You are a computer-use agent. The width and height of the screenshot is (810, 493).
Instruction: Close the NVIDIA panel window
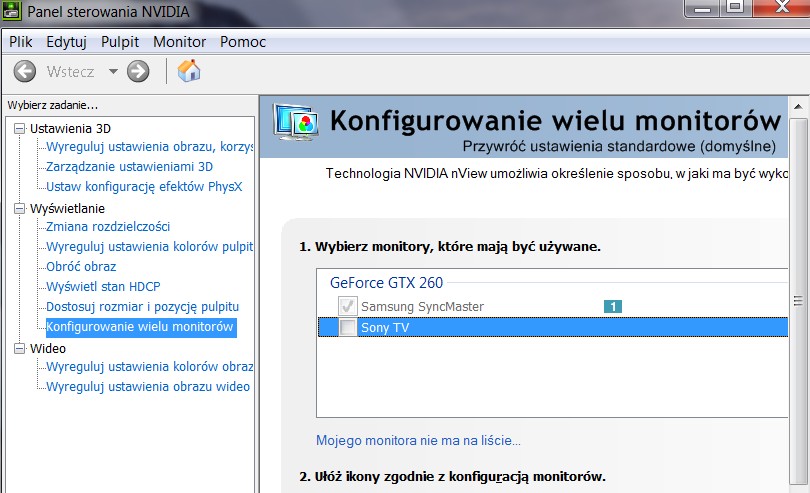[782, 7]
